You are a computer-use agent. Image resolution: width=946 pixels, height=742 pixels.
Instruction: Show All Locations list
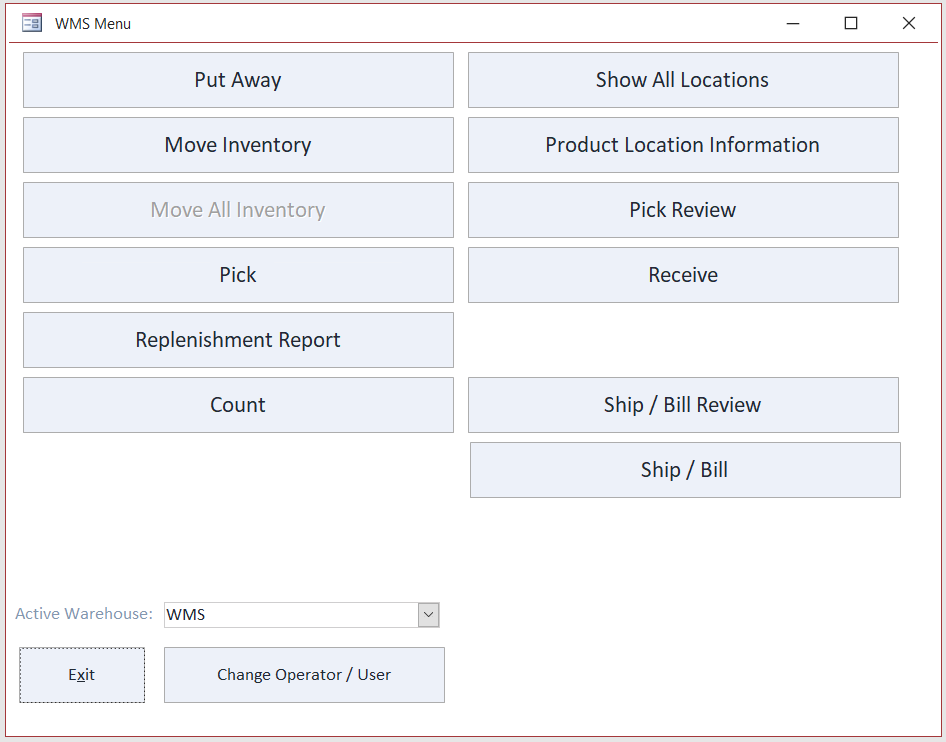[683, 80]
